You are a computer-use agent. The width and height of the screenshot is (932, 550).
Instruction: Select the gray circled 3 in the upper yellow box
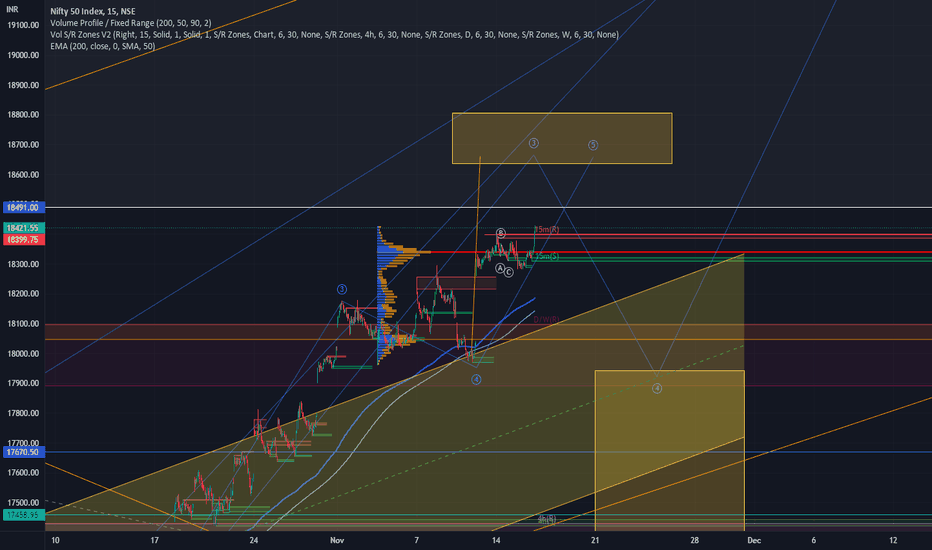(x=534, y=143)
